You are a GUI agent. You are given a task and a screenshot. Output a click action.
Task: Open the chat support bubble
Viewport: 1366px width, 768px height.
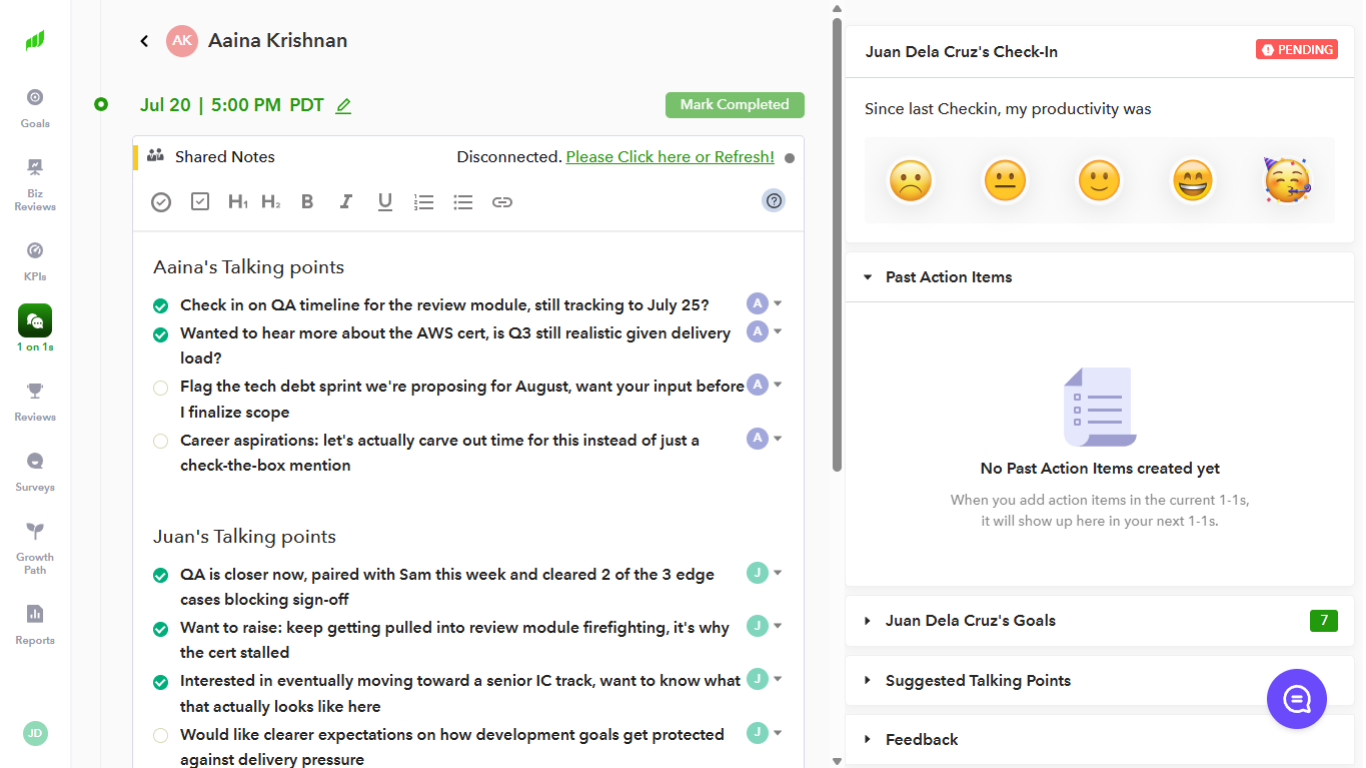1296,699
